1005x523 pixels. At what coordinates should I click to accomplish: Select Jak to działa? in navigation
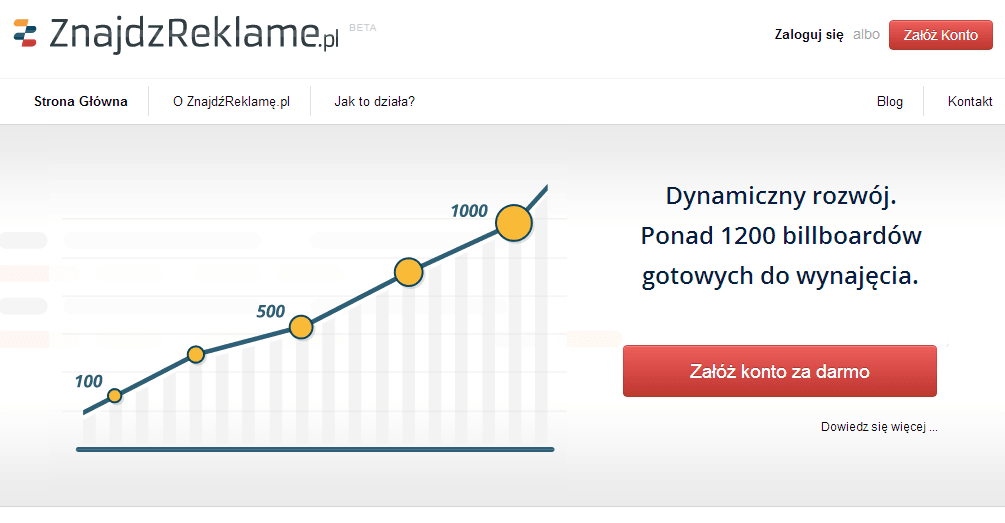[x=374, y=101]
